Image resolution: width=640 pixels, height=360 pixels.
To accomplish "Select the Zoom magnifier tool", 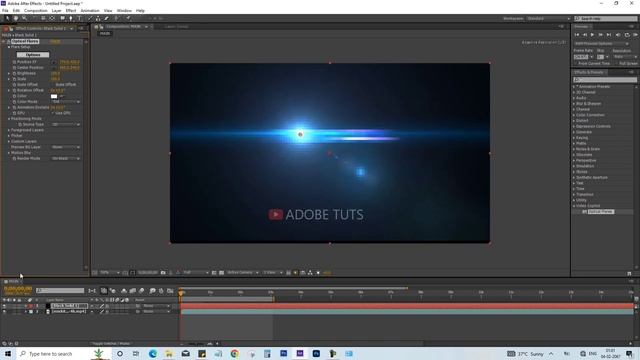I will [x=24, y=18].
